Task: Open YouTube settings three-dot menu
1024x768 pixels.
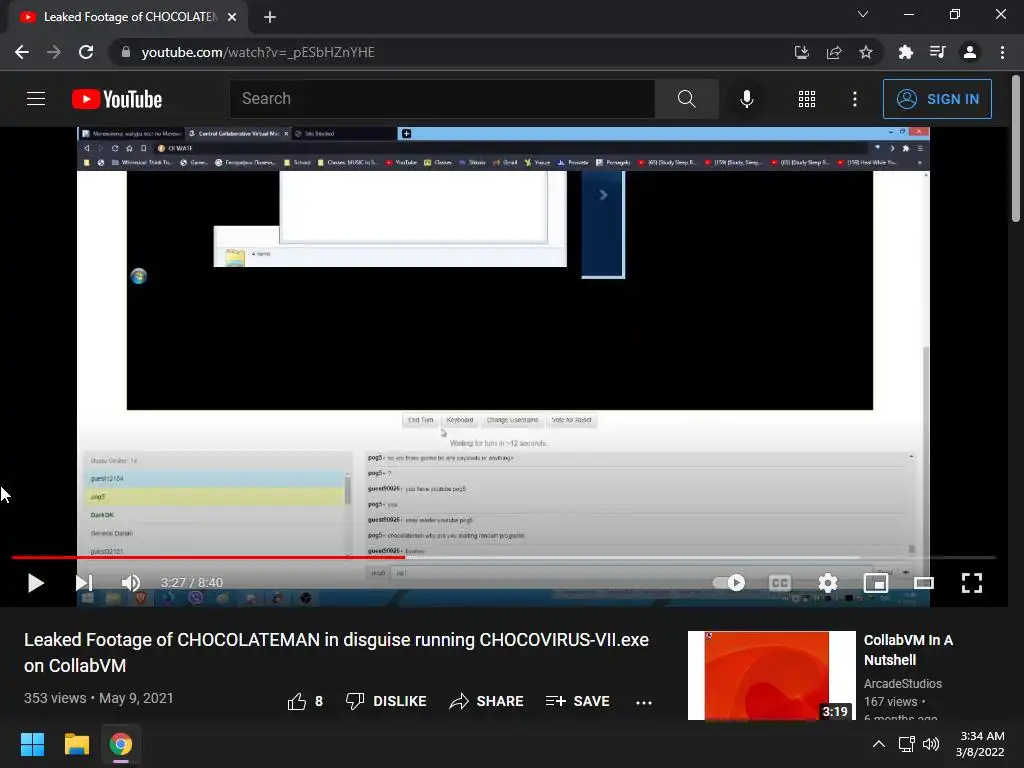Action: (855, 99)
